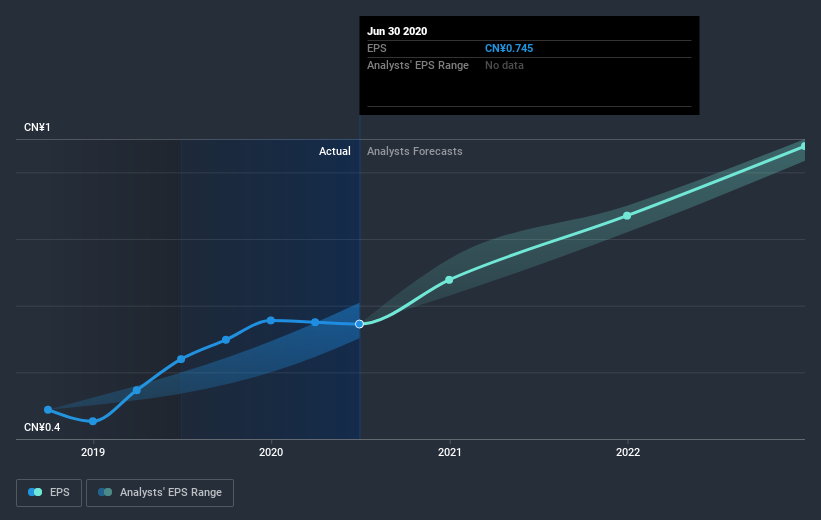Click the 'Analysts Forecasts' label
Viewport: 821px width, 520px height.
click(x=415, y=151)
